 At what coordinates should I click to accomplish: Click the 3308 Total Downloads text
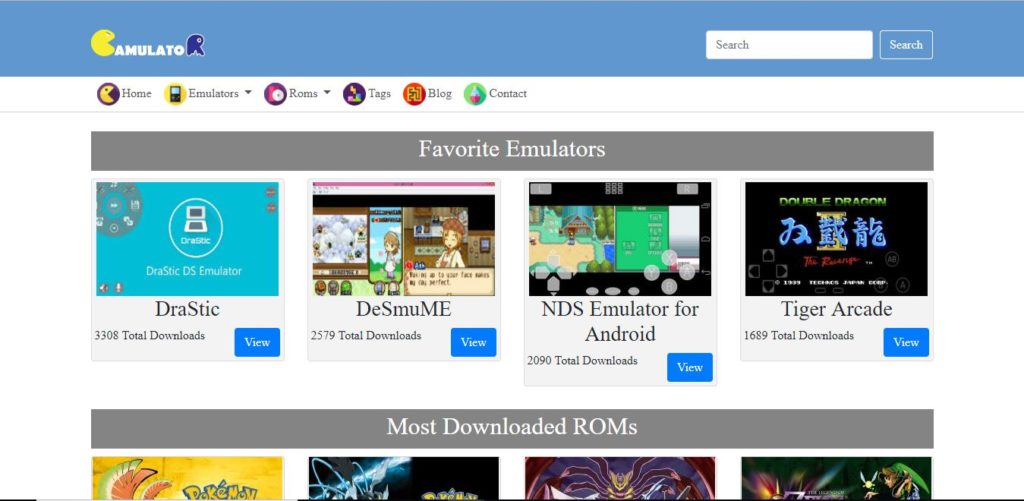coord(150,336)
